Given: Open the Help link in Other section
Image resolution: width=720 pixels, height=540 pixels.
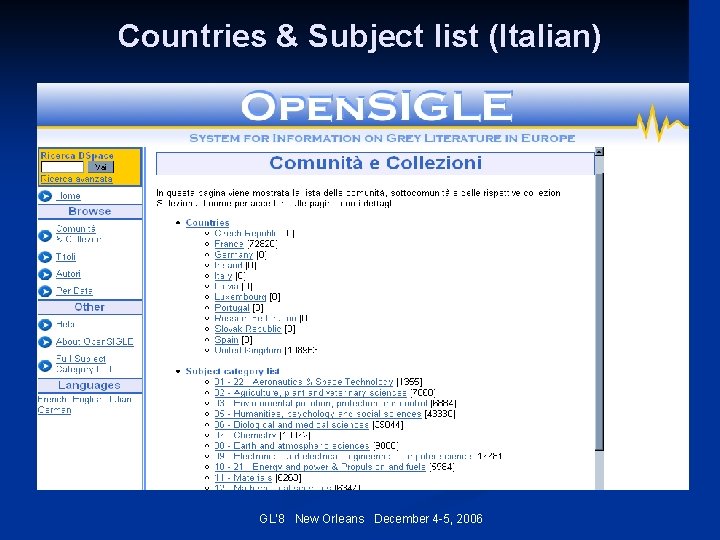Looking at the screenshot, I should 65,324.
